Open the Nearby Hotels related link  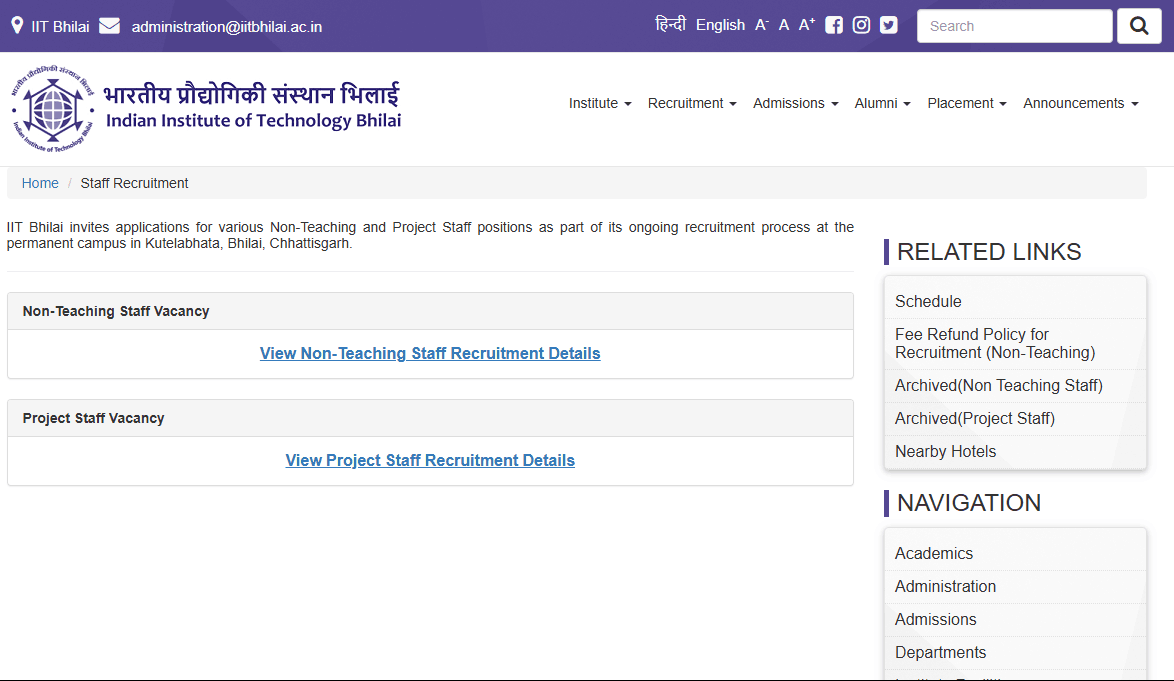[945, 451]
